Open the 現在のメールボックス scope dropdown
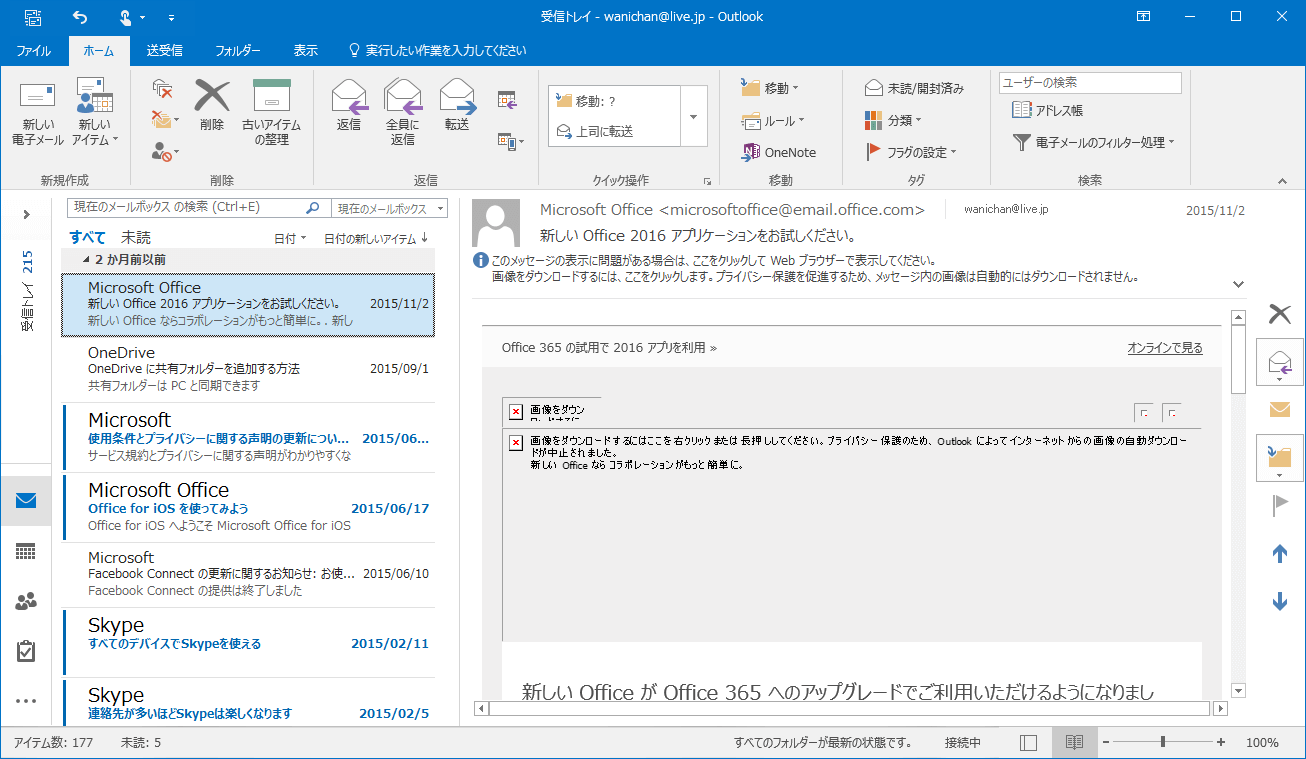The height and width of the screenshot is (759, 1306). 391,209
